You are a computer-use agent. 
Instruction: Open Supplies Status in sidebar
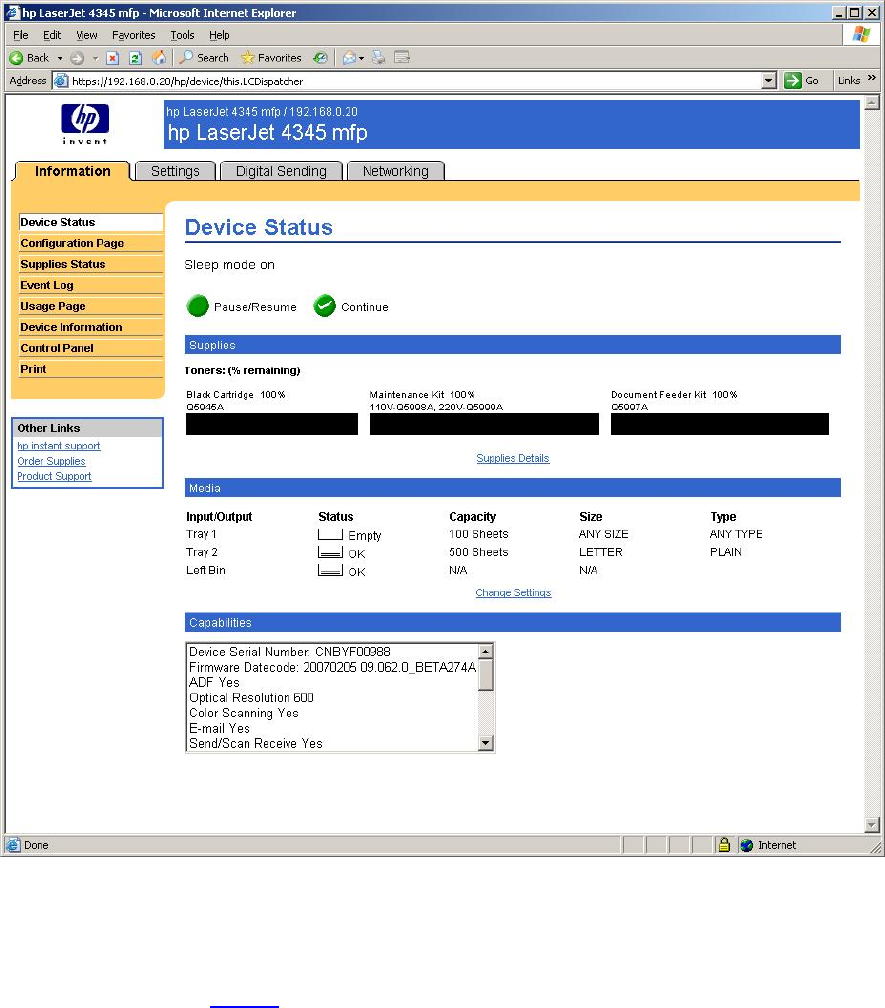click(x=91, y=264)
